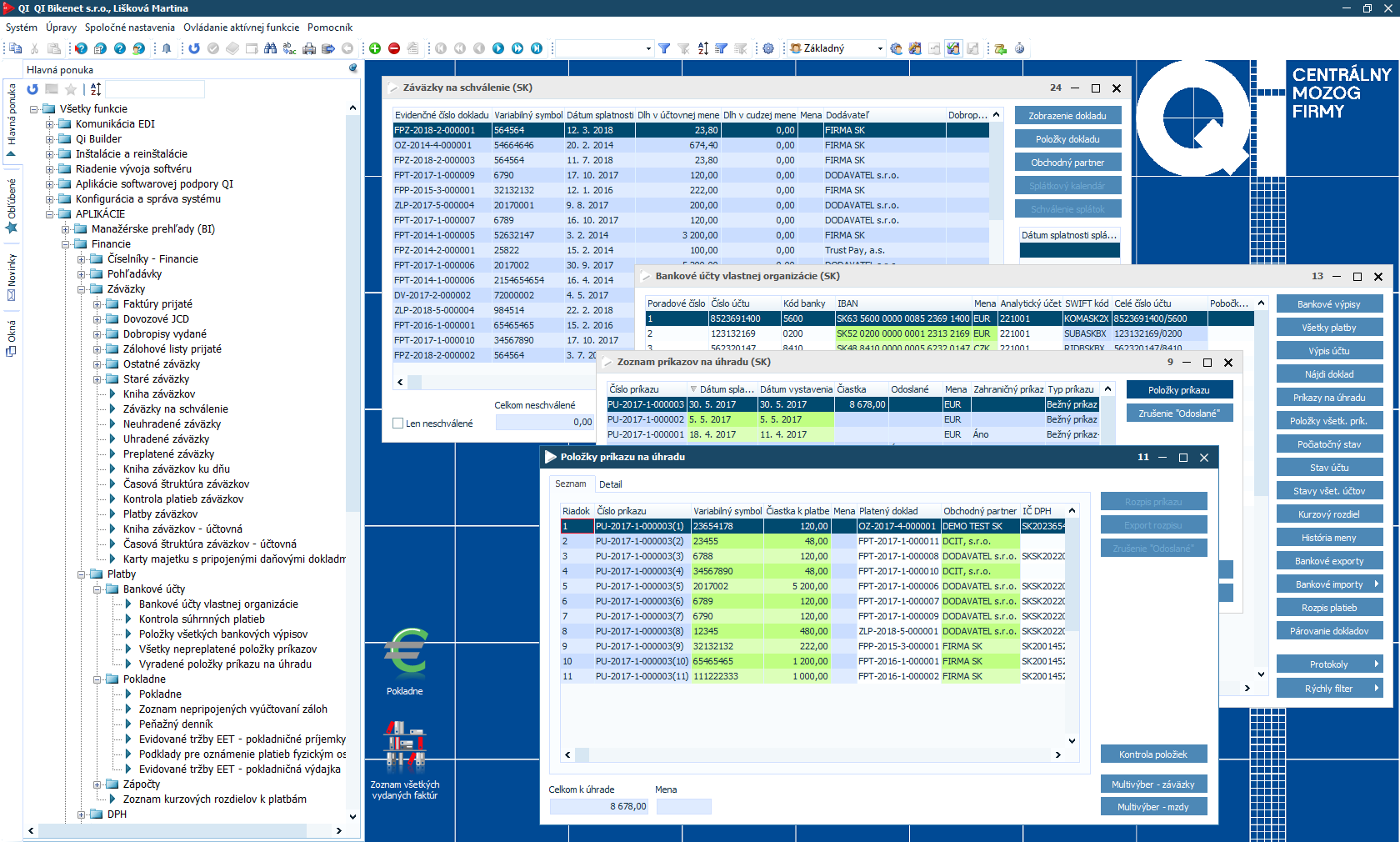1400x842 pixels.
Task: Click the blue funnel filter icon
Action: [664, 48]
